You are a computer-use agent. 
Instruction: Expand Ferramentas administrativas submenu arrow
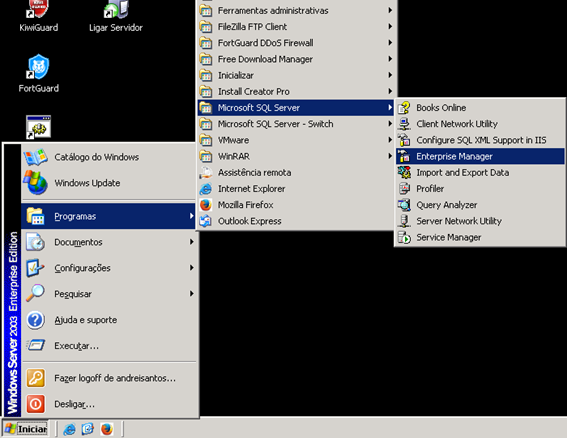tap(390, 10)
